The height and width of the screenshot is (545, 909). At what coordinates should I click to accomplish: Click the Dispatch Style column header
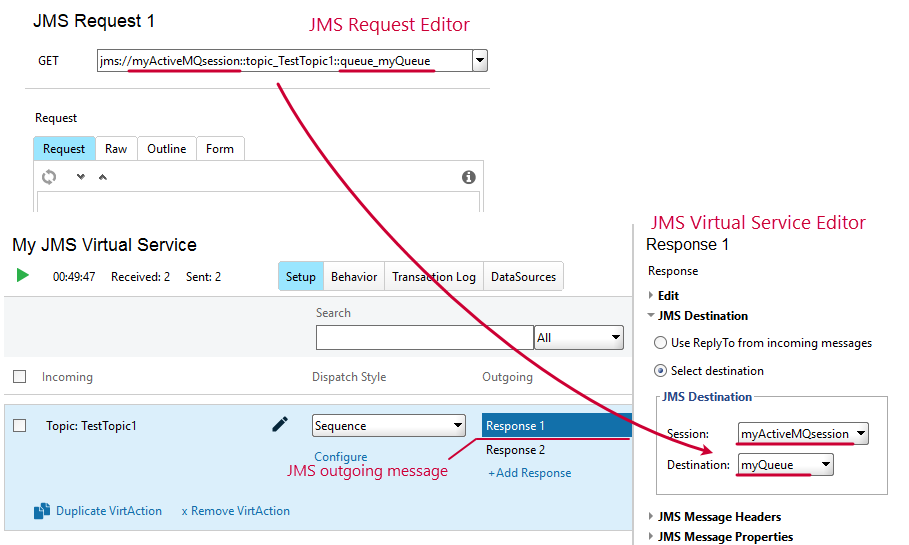[x=349, y=377]
